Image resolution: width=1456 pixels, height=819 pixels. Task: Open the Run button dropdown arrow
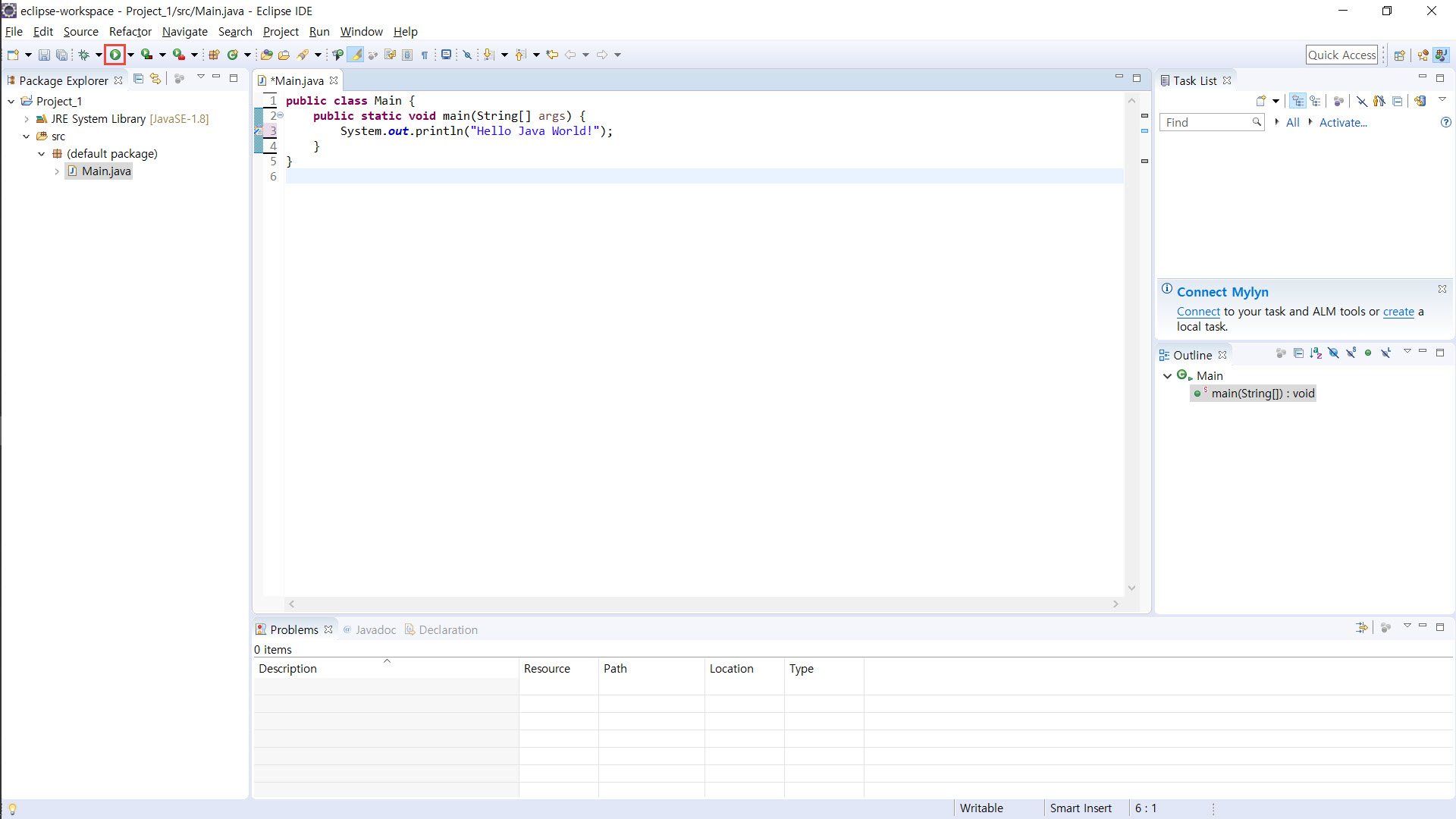tap(130, 55)
